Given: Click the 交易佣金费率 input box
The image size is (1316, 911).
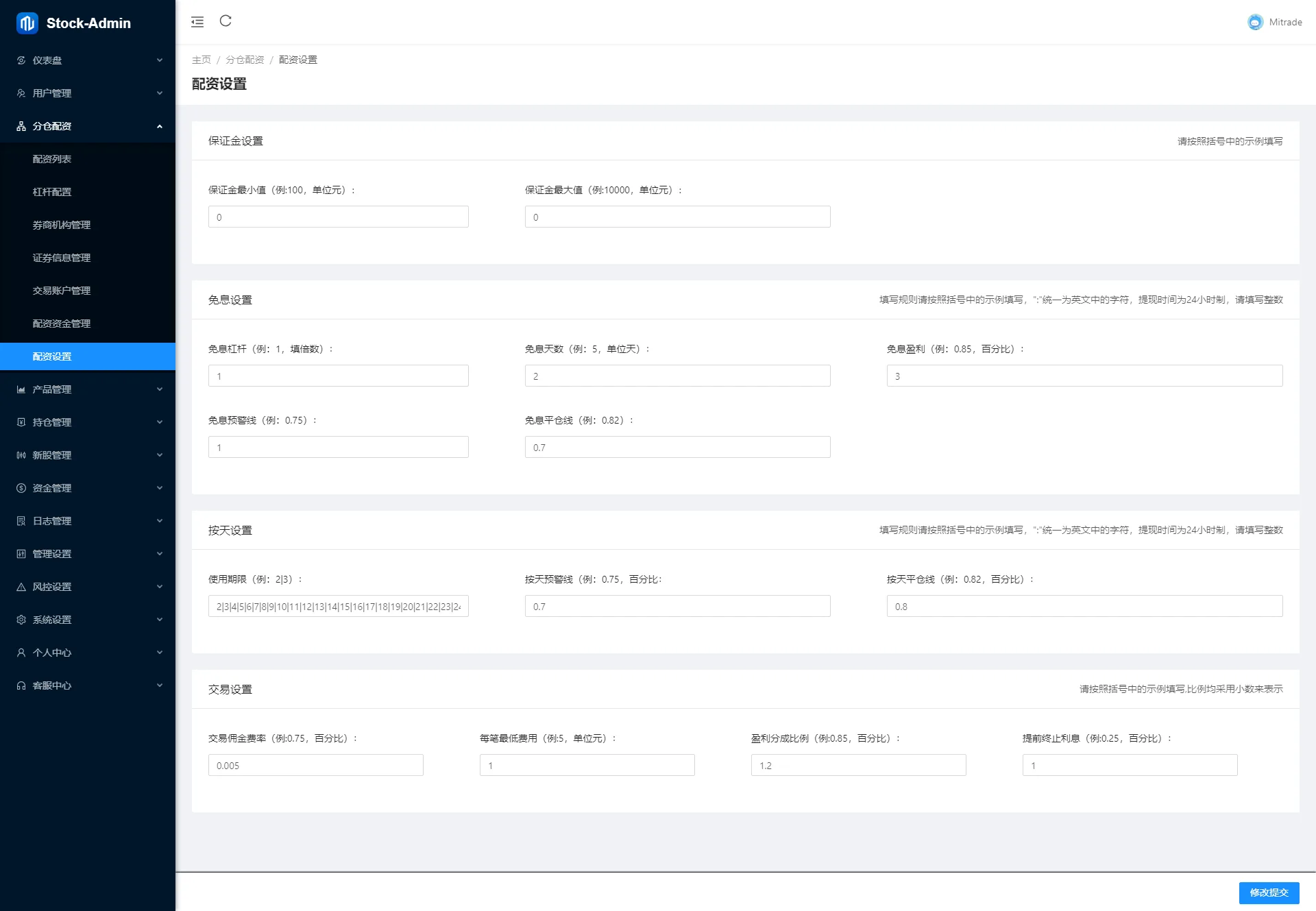Looking at the screenshot, I should coord(316,766).
